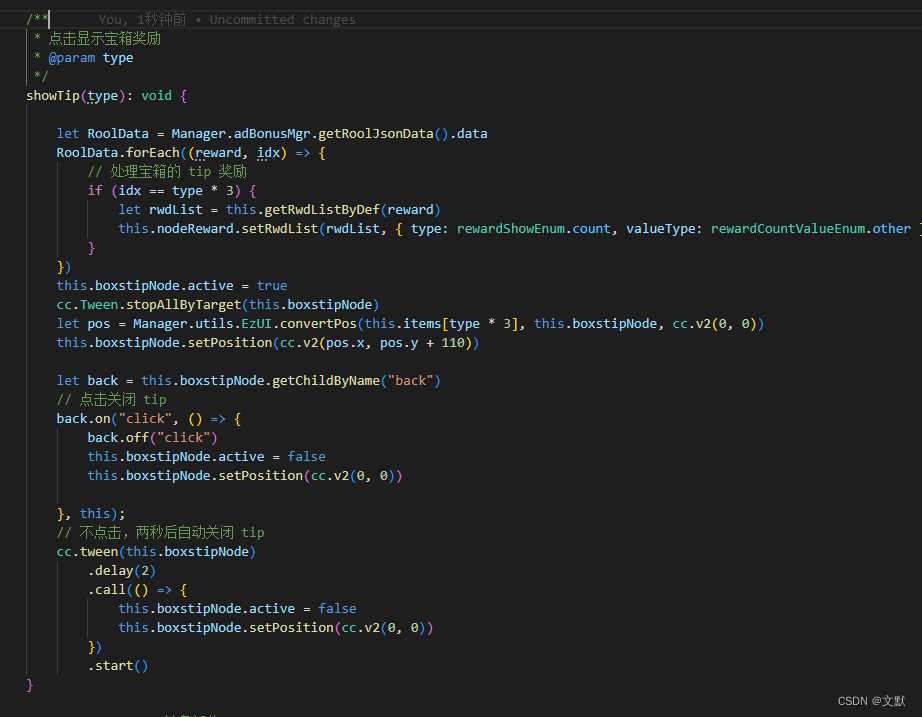The height and width of the screenshot is (717, 922).
Task: Click the string "back" in getChildByName
Action: coord(410,381)
